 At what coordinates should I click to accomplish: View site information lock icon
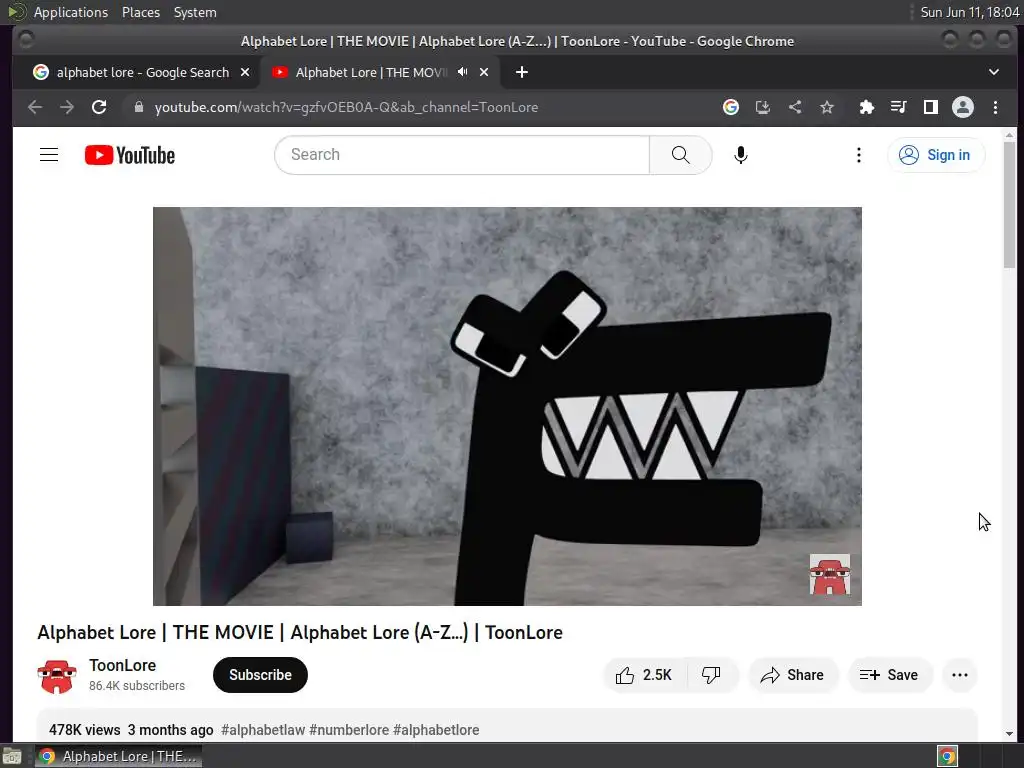click(138, 107)
